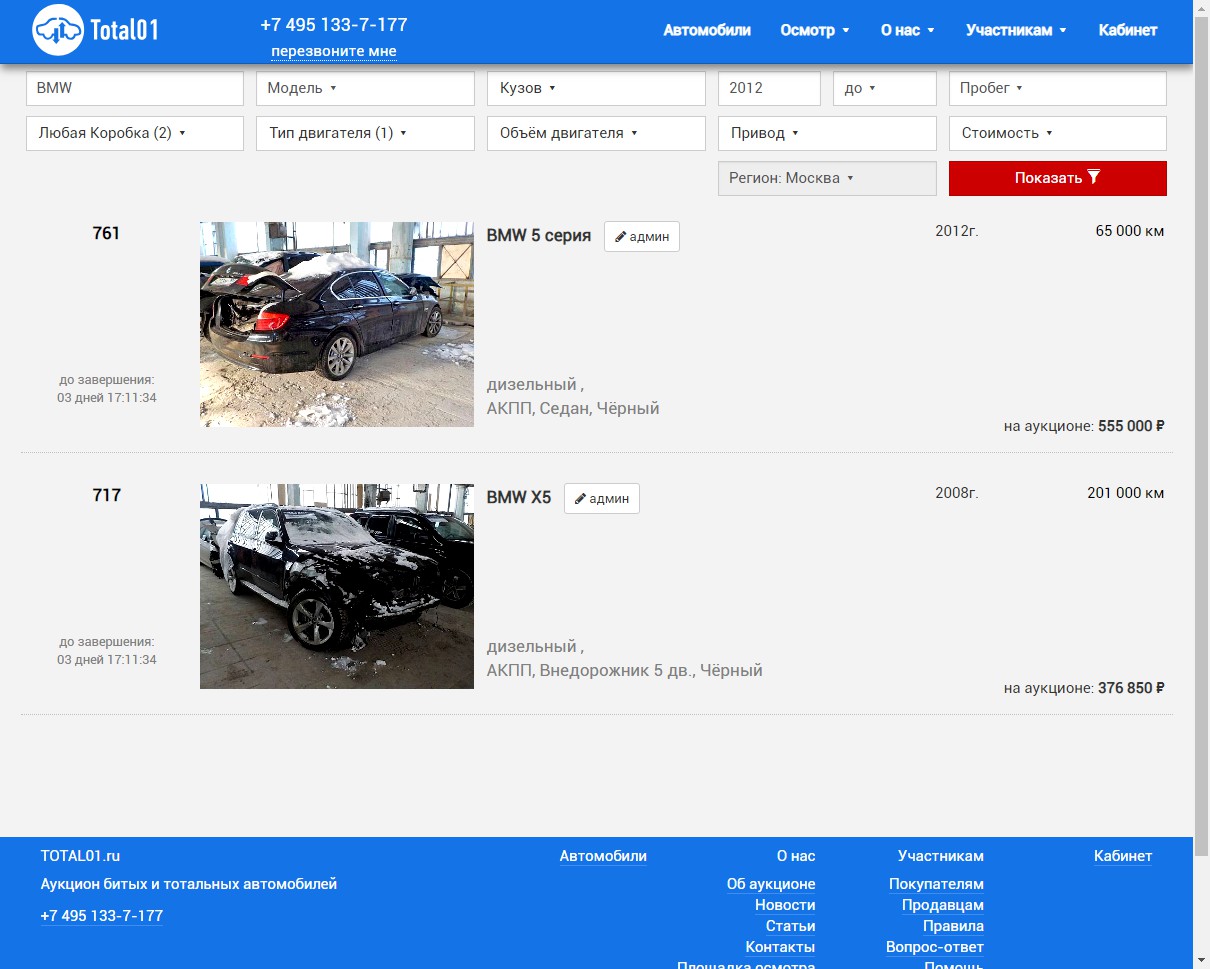Click mileage text 201 000 км
The image size is (1210, 969).
[x=1126, y=493]
